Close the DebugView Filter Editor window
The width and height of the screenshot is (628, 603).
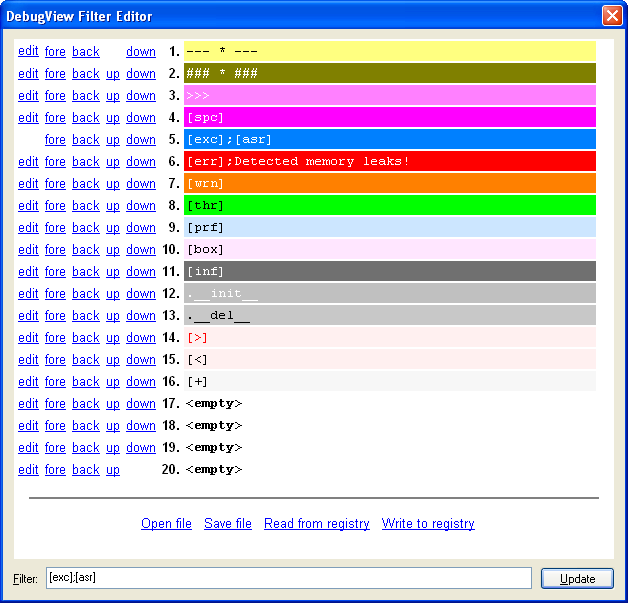coord(612,16)
